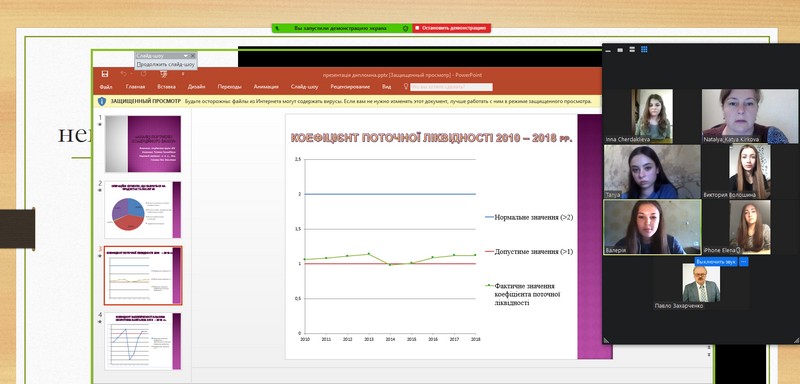This screenshot has height=384, width=800.
Task: Click the Redo icon in quick access toolbar
Action: (143, 74)
